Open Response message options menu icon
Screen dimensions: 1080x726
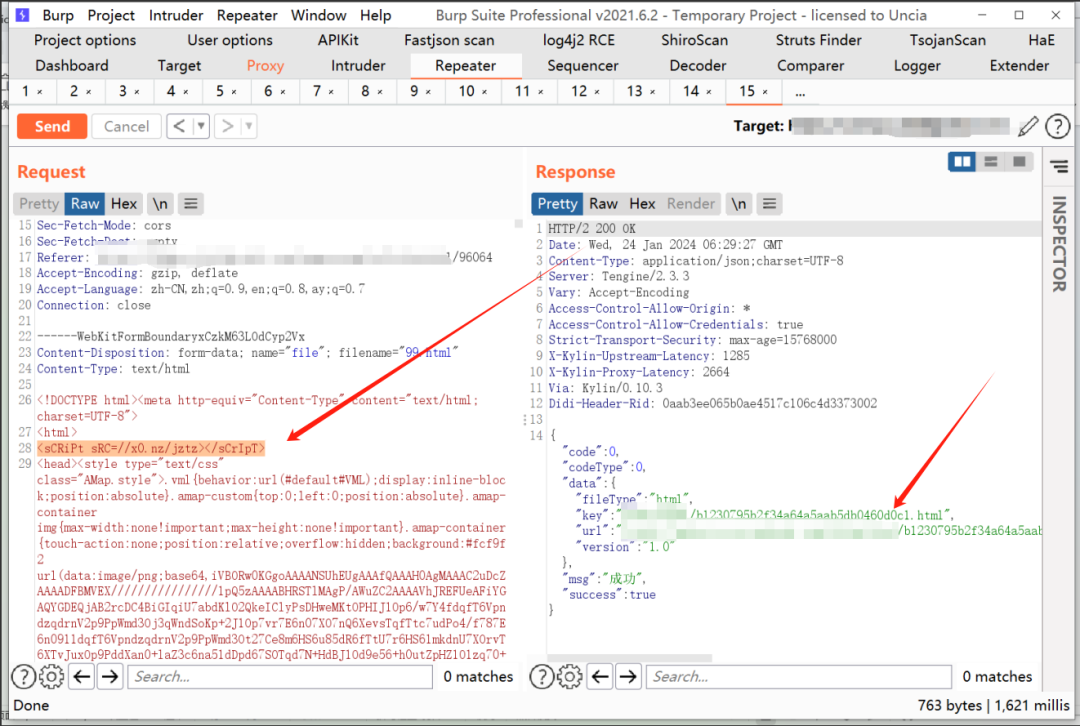tap(769, 203)
